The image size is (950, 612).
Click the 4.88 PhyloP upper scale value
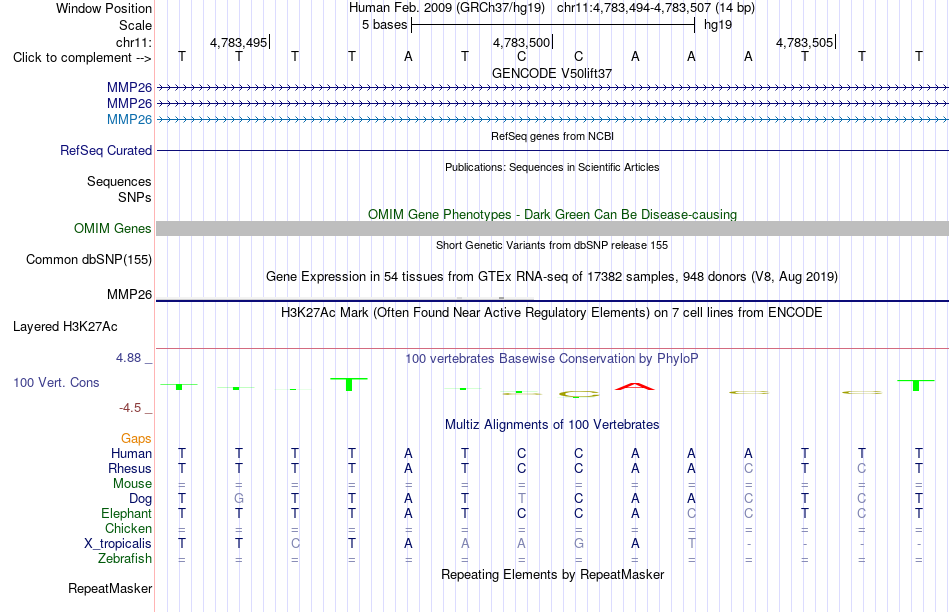pos(128,358)
